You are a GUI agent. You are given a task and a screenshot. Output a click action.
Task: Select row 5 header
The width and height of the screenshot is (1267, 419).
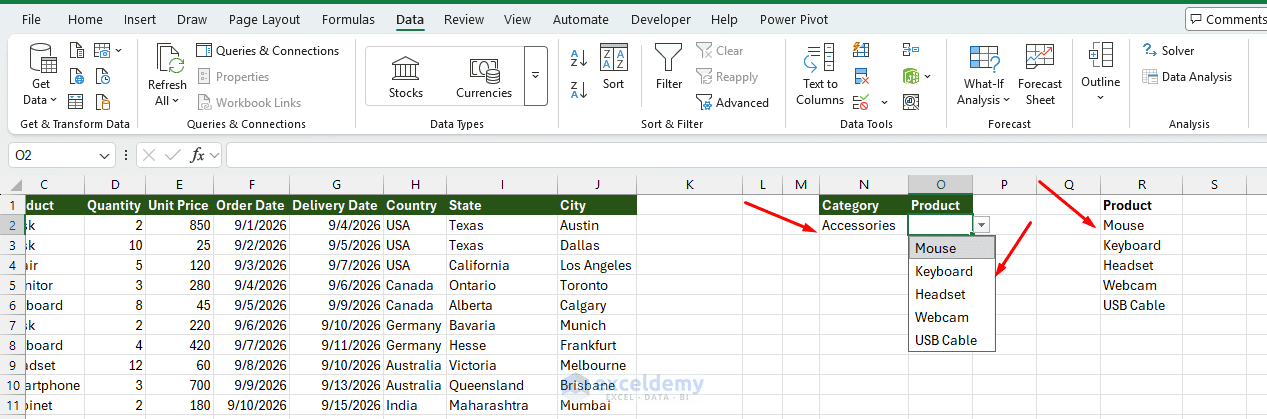(13, 285)
